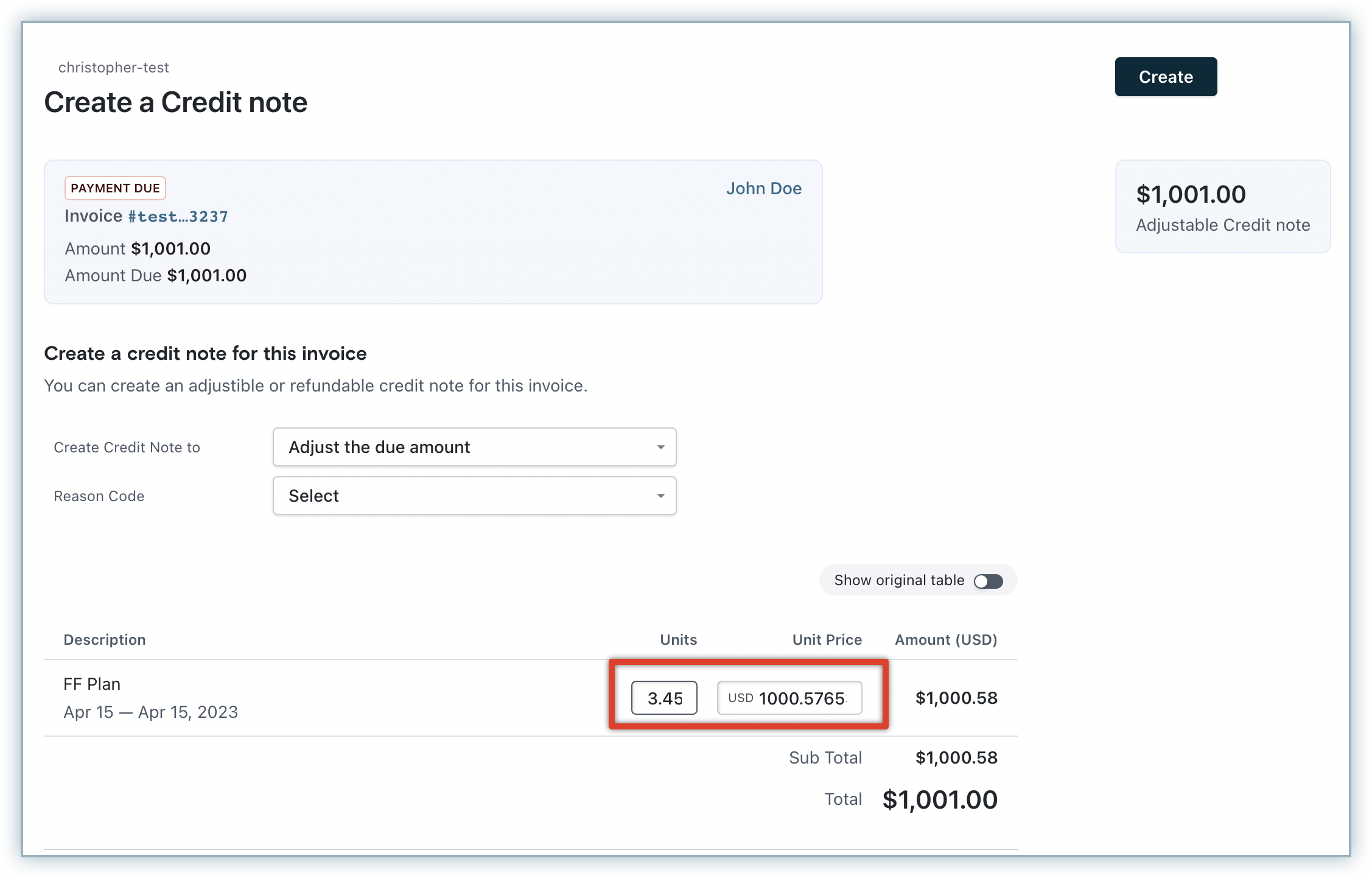This screenshot has width=1372, height=878.
Task: Open the Create Credit Note to dropdown
Action: pyautogui.click(x=474, y=447)
